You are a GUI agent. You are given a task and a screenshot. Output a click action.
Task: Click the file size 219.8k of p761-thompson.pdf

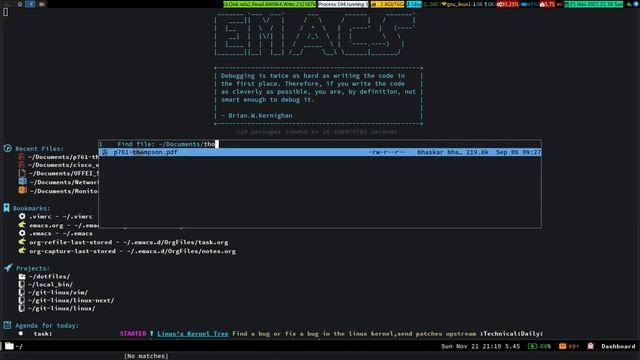[x=477, y=152]
